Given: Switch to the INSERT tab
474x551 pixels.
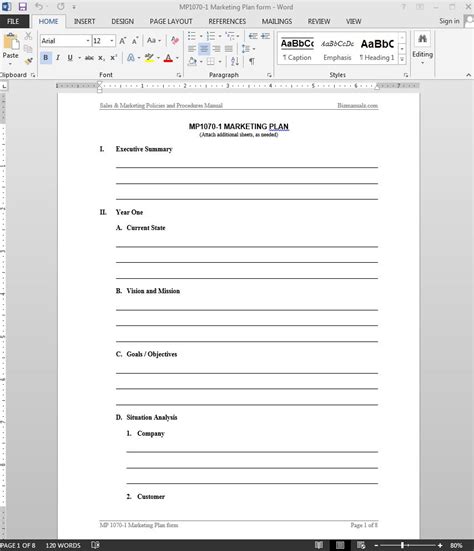Looking at the screenshot, I should pos(84,21).
